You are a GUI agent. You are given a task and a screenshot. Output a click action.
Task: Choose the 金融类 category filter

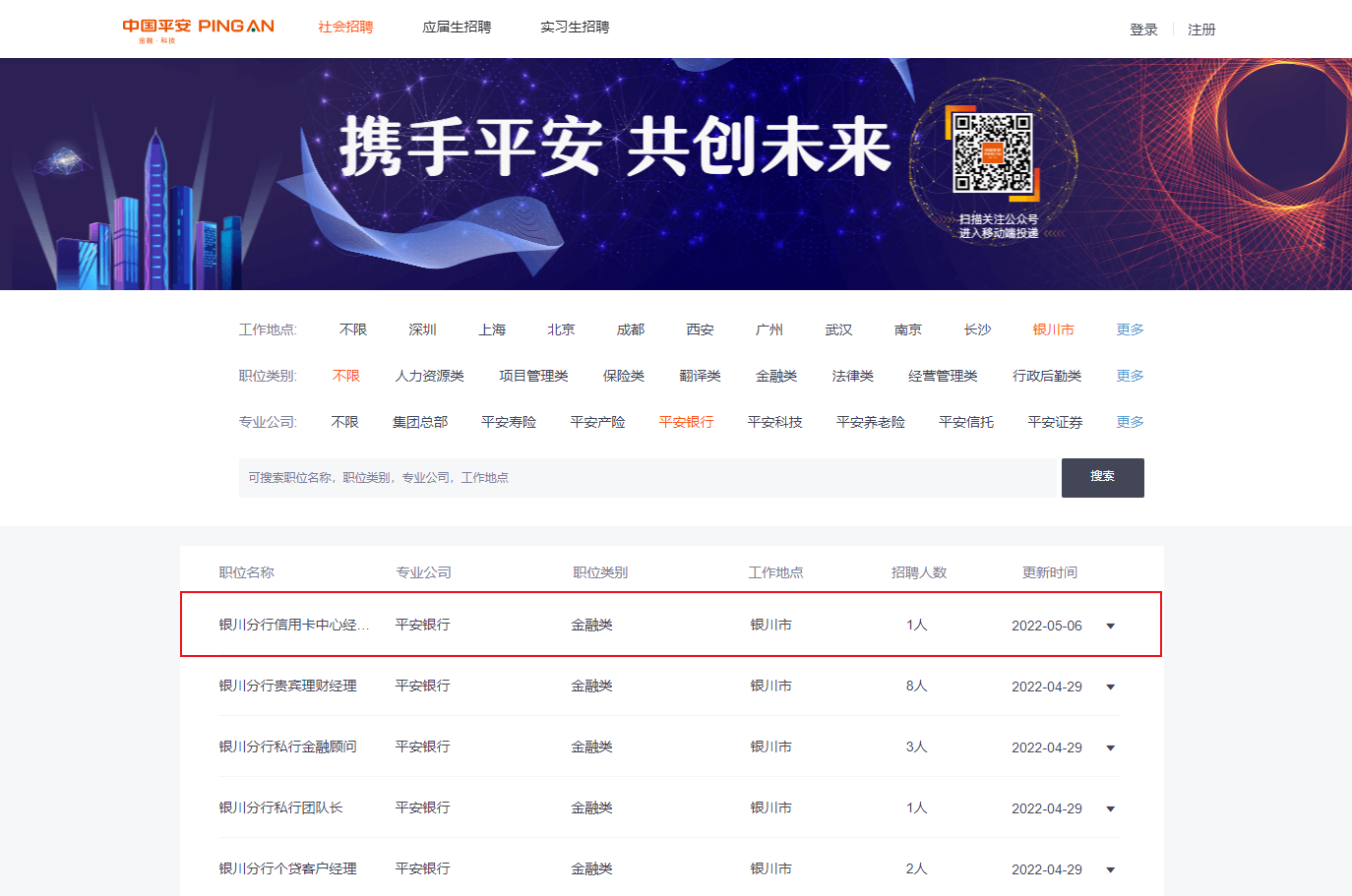click(776, 376)
